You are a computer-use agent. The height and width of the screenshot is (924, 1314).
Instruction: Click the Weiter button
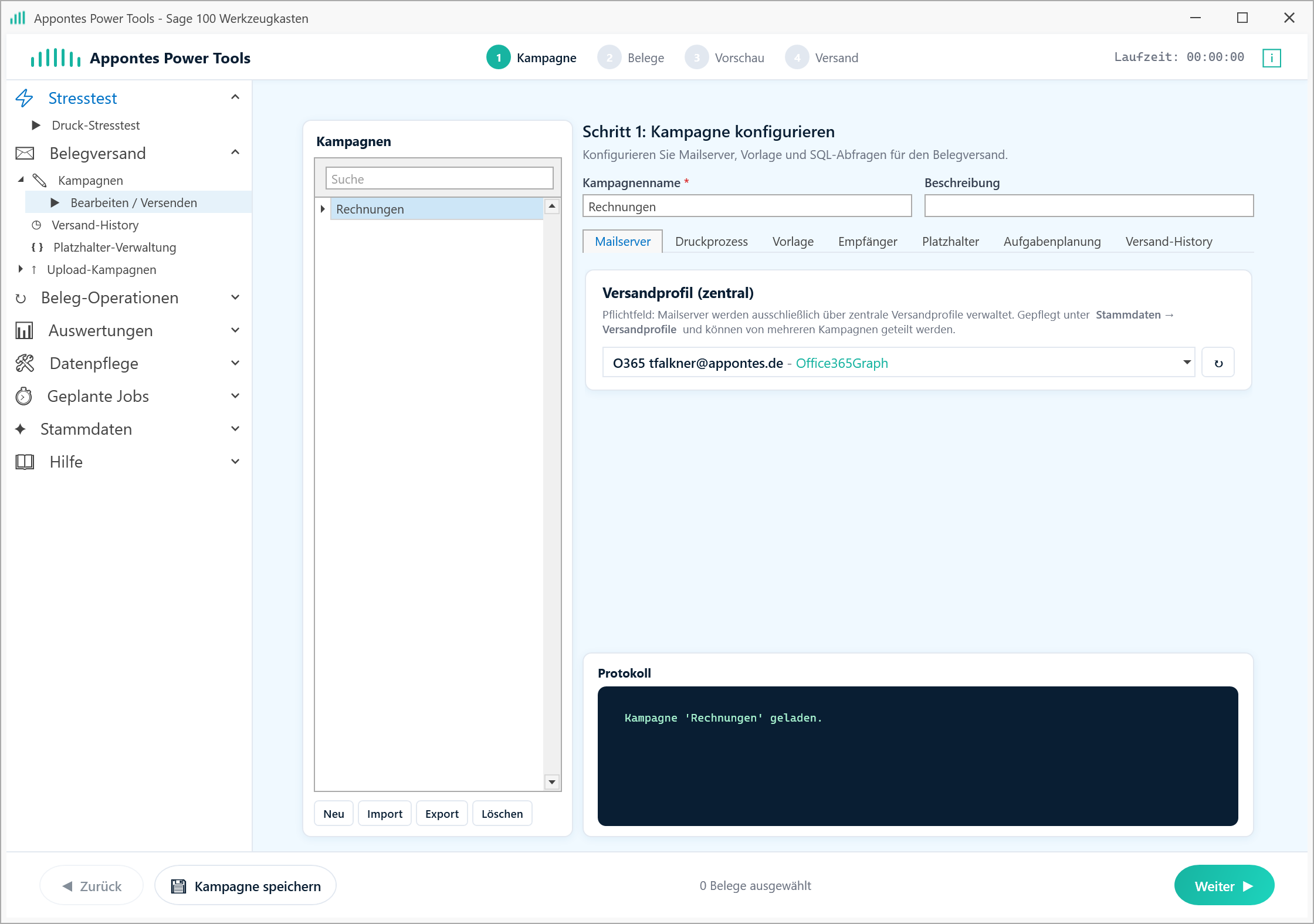coord(1224,885)
